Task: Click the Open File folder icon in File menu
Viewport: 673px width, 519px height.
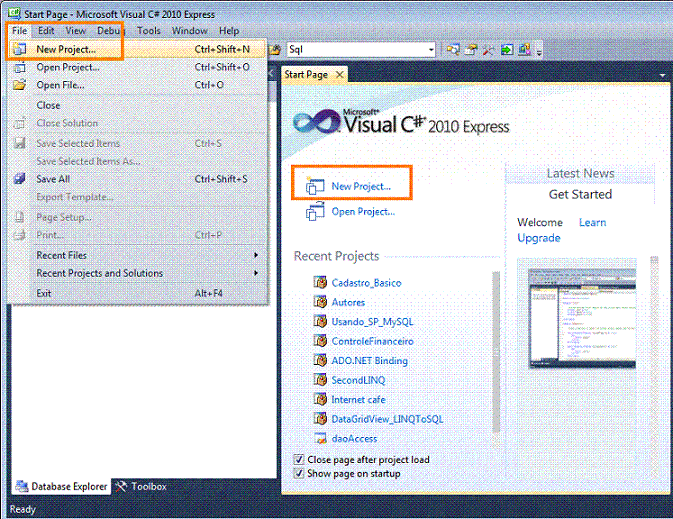Action: [x=19, y=85]
